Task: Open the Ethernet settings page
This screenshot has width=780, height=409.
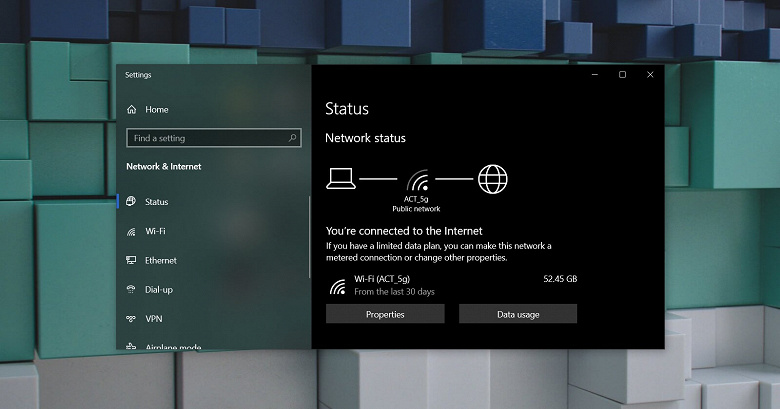Action: coord(213,260)
